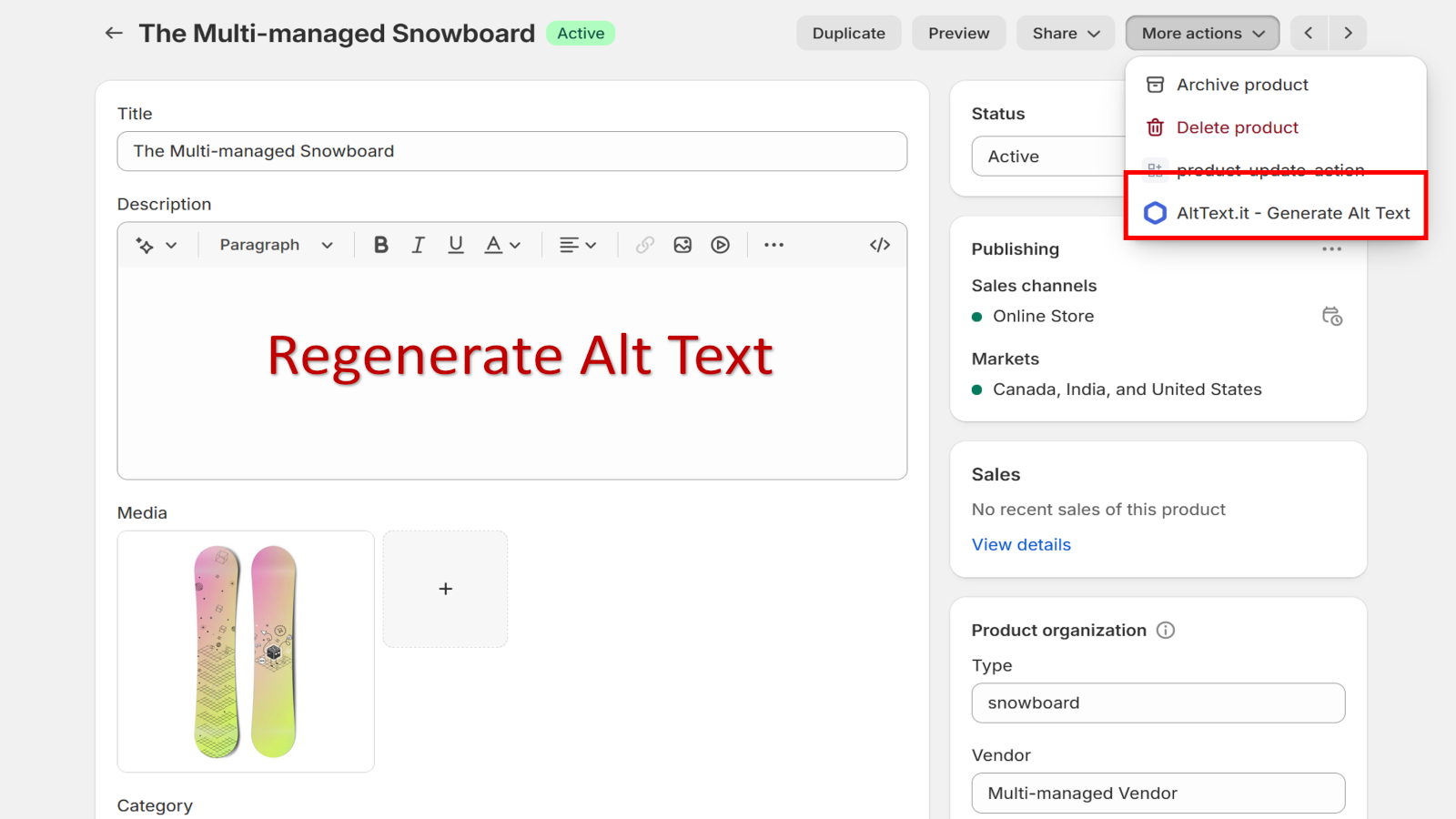Select the snowboard media thumbnail

pyautogui.click(x=245, y=652)
